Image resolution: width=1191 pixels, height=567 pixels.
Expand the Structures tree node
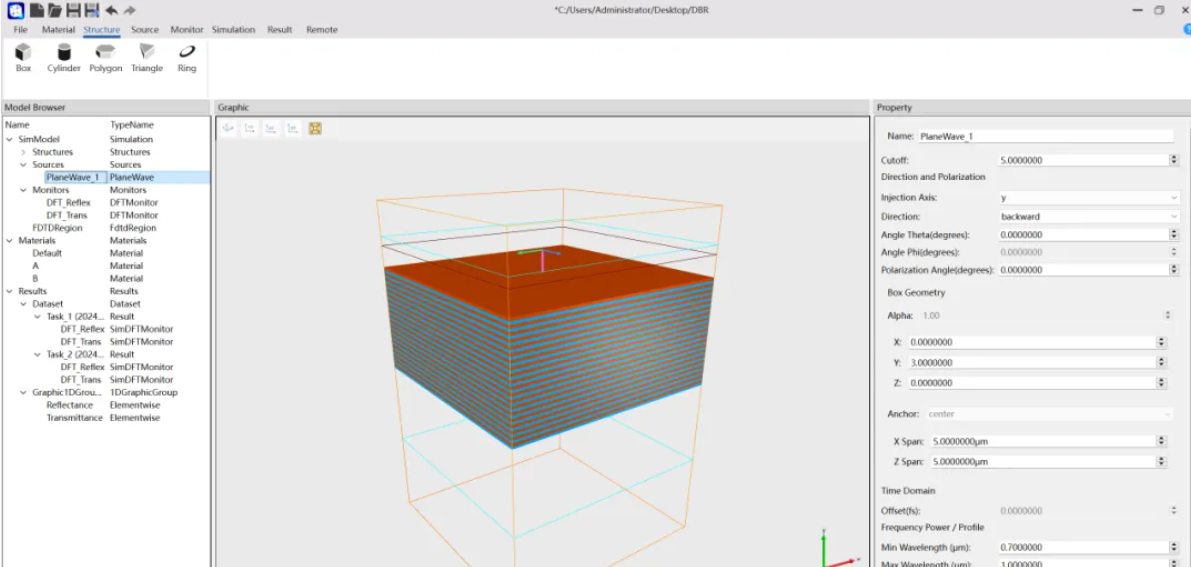[x=24, y=152]
